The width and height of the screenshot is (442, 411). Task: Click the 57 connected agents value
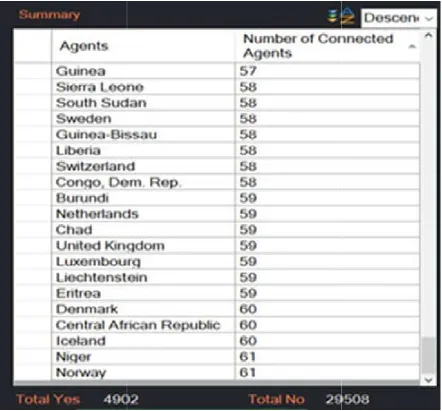248,71
